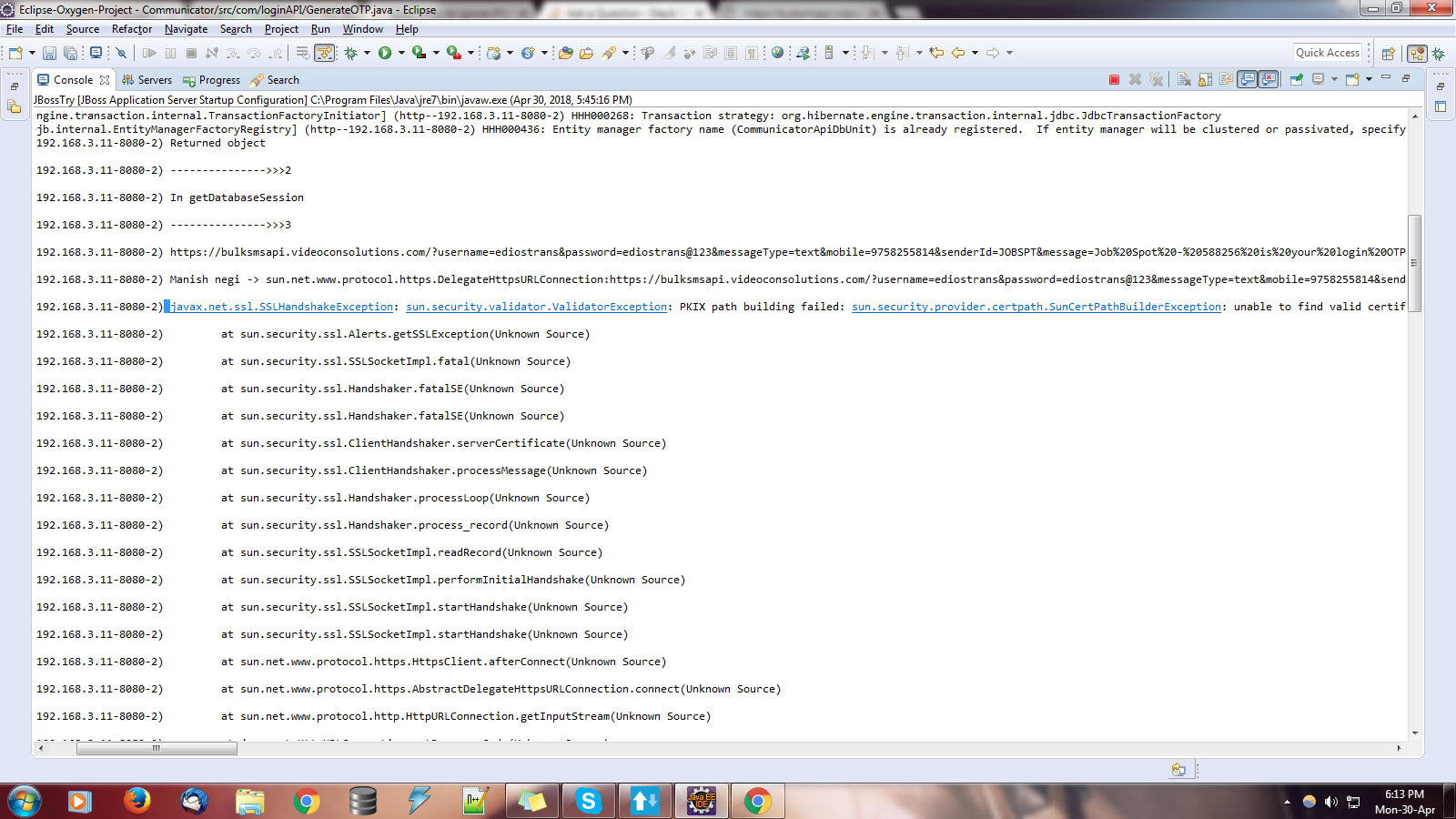Click the sun.security.validator.ValidatorException link
The height and width of the screenshot is (819, 1456).
[x=537, y=307]
